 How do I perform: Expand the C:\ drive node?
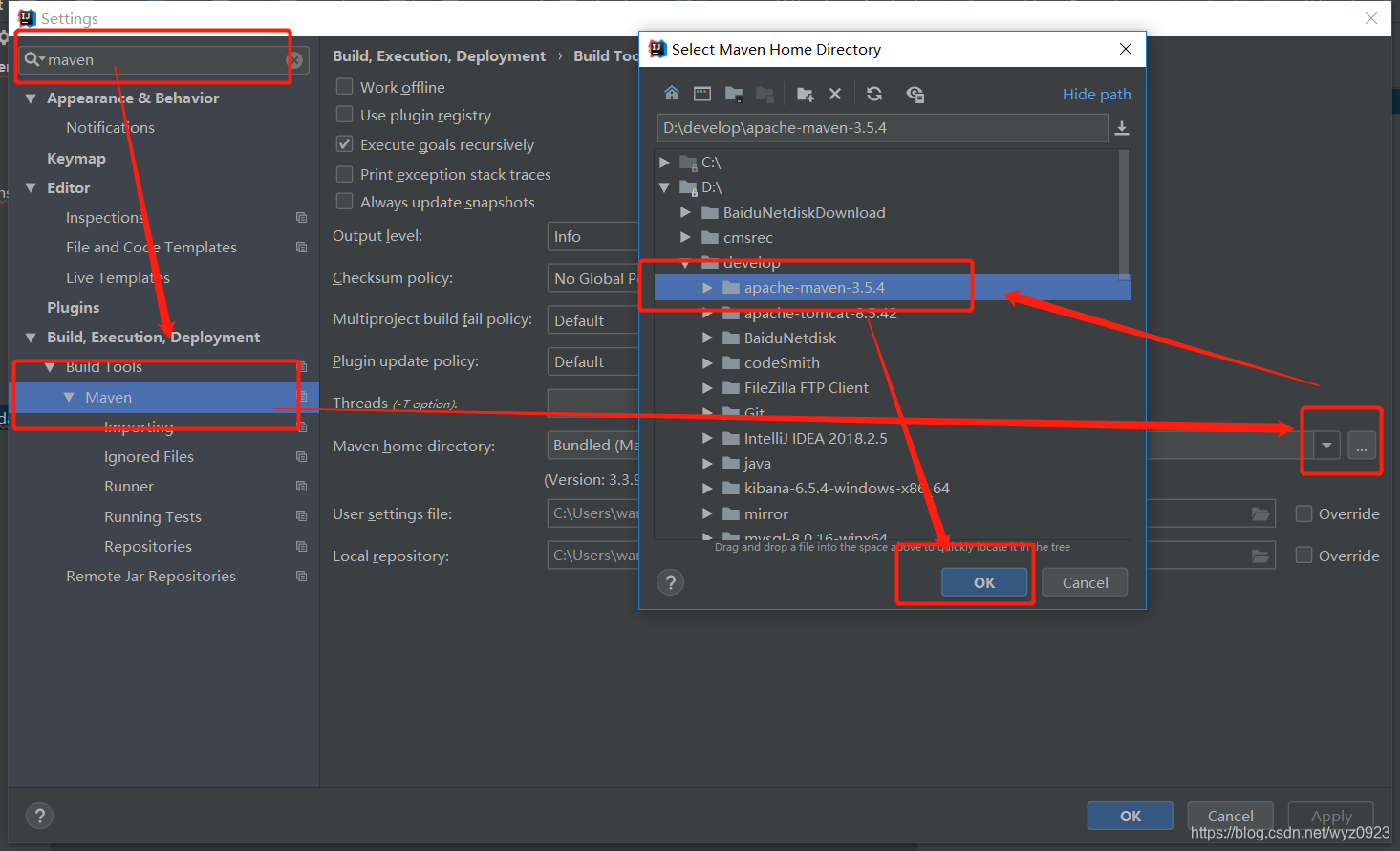click(x=665, y=163)
